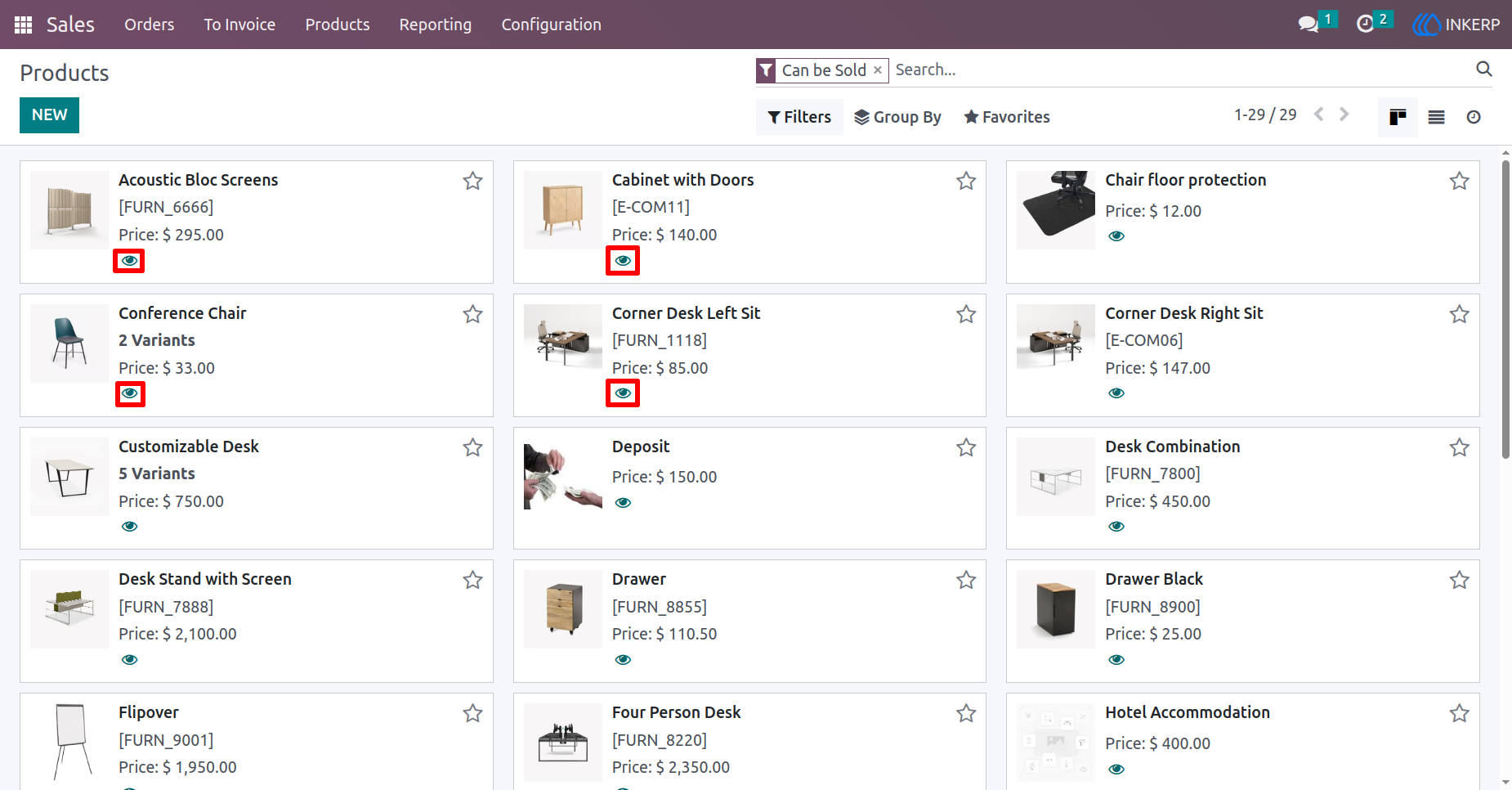
Task: Favorite the Acoustic Bloc Screens product
Action: [472, 181]
